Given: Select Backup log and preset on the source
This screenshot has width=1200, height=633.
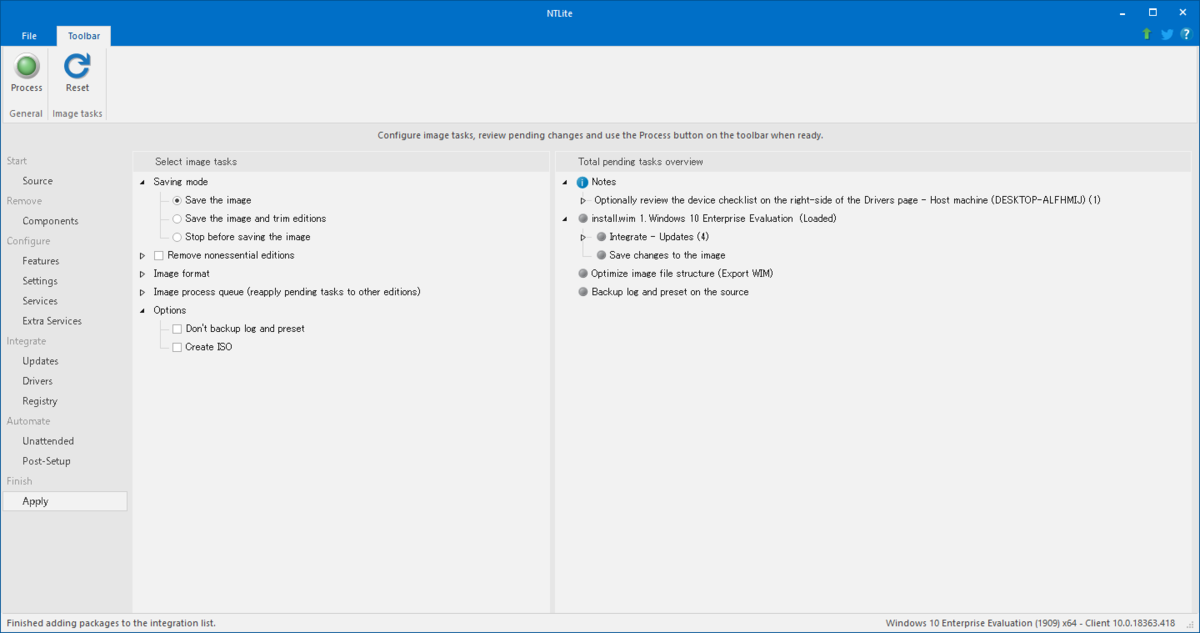Looking at the screenshot, I should coord(670,292).
